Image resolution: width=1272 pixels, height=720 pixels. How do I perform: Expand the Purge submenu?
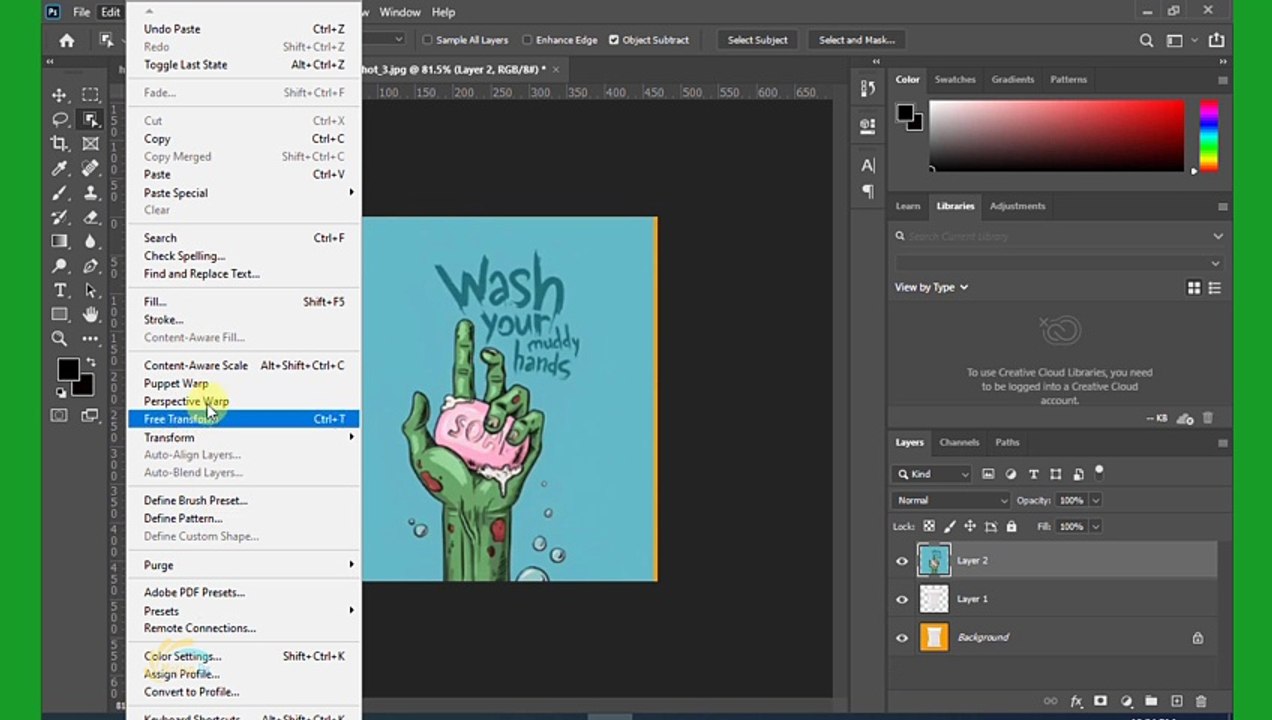[242, 565]
